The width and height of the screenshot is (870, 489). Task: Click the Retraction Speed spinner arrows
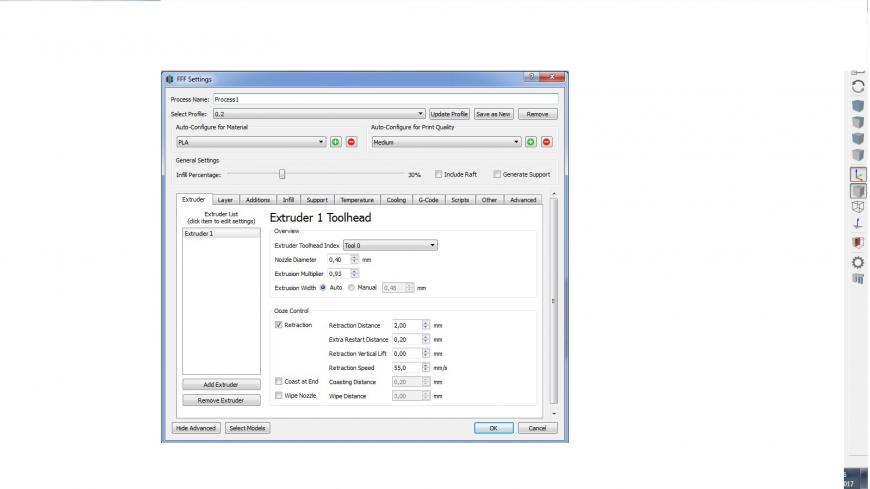pyautogui.click(x=426, y=367)
